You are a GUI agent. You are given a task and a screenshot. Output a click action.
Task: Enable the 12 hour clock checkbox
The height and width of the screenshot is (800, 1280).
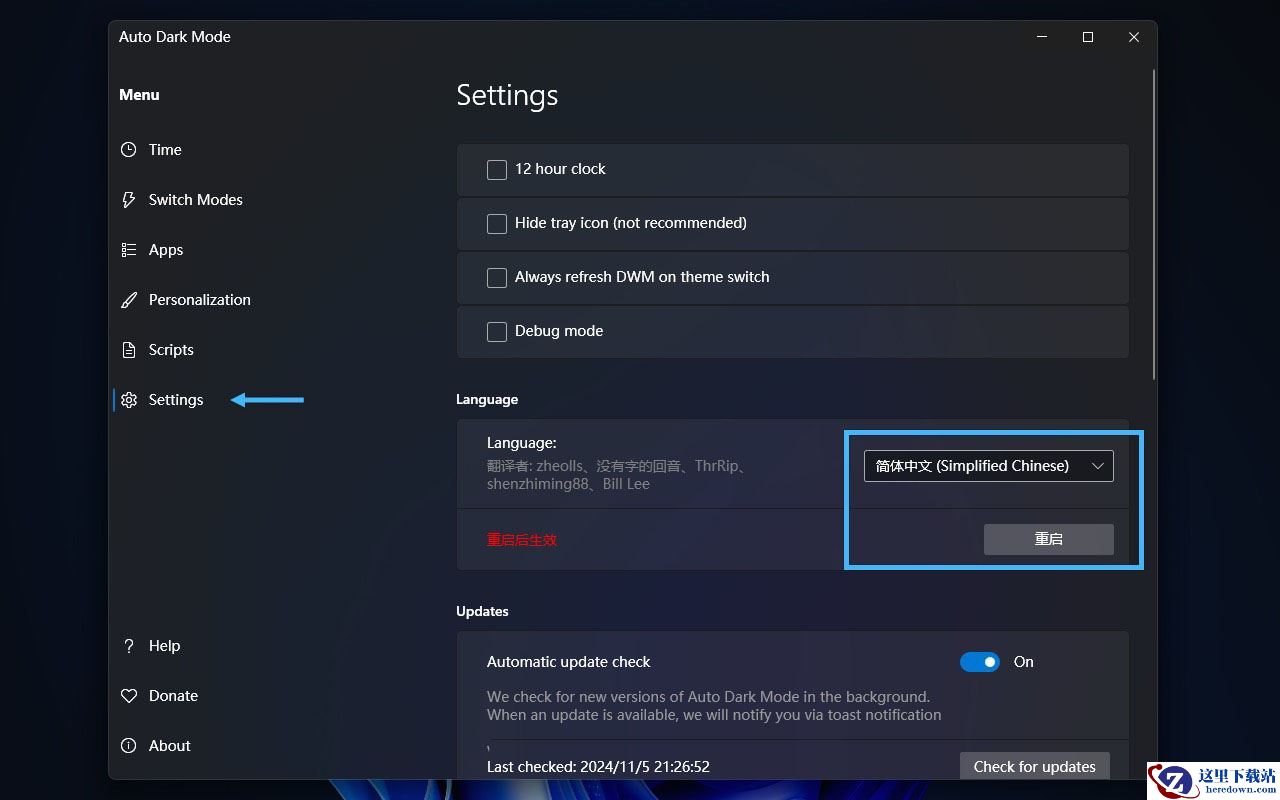coord(497,170)
